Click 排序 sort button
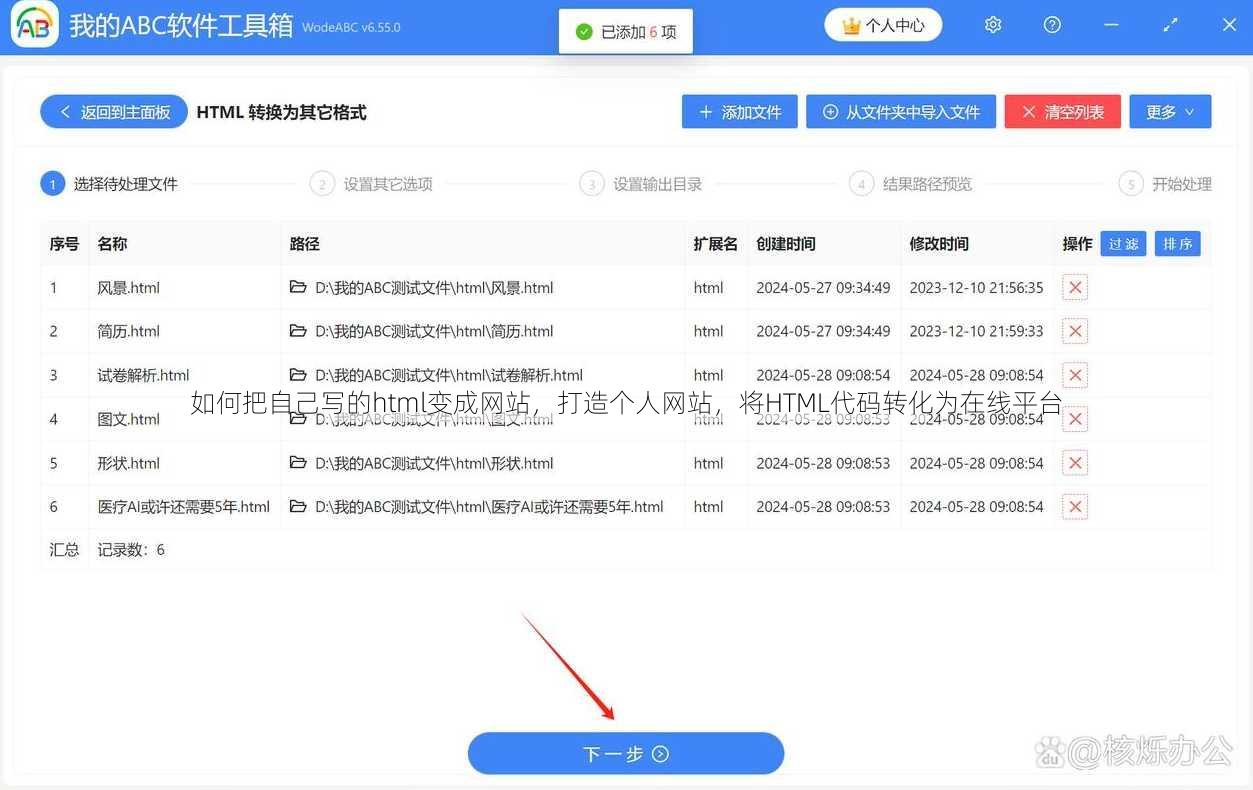The image size is (1253, 790). point(1177,244)
